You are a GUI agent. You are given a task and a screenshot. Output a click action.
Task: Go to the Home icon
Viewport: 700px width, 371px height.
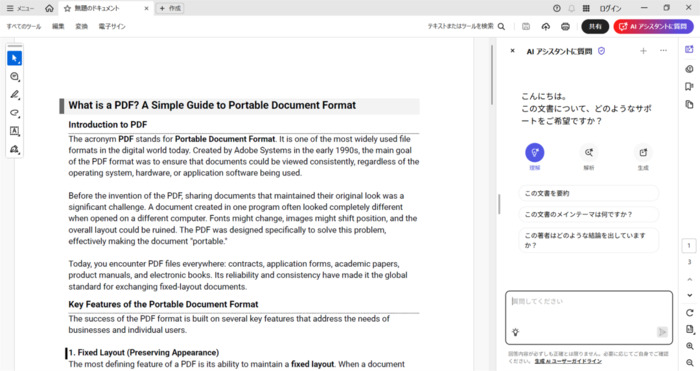click(50, 8)
